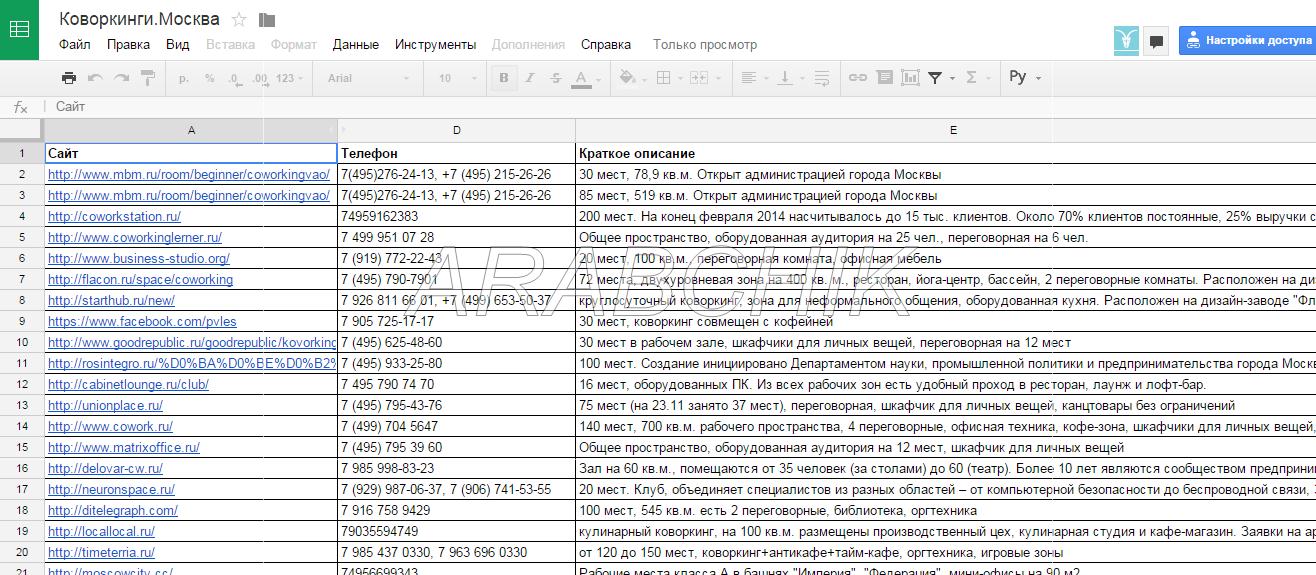
Task: Open input tools Ру dropdown
Action: 1025,78
